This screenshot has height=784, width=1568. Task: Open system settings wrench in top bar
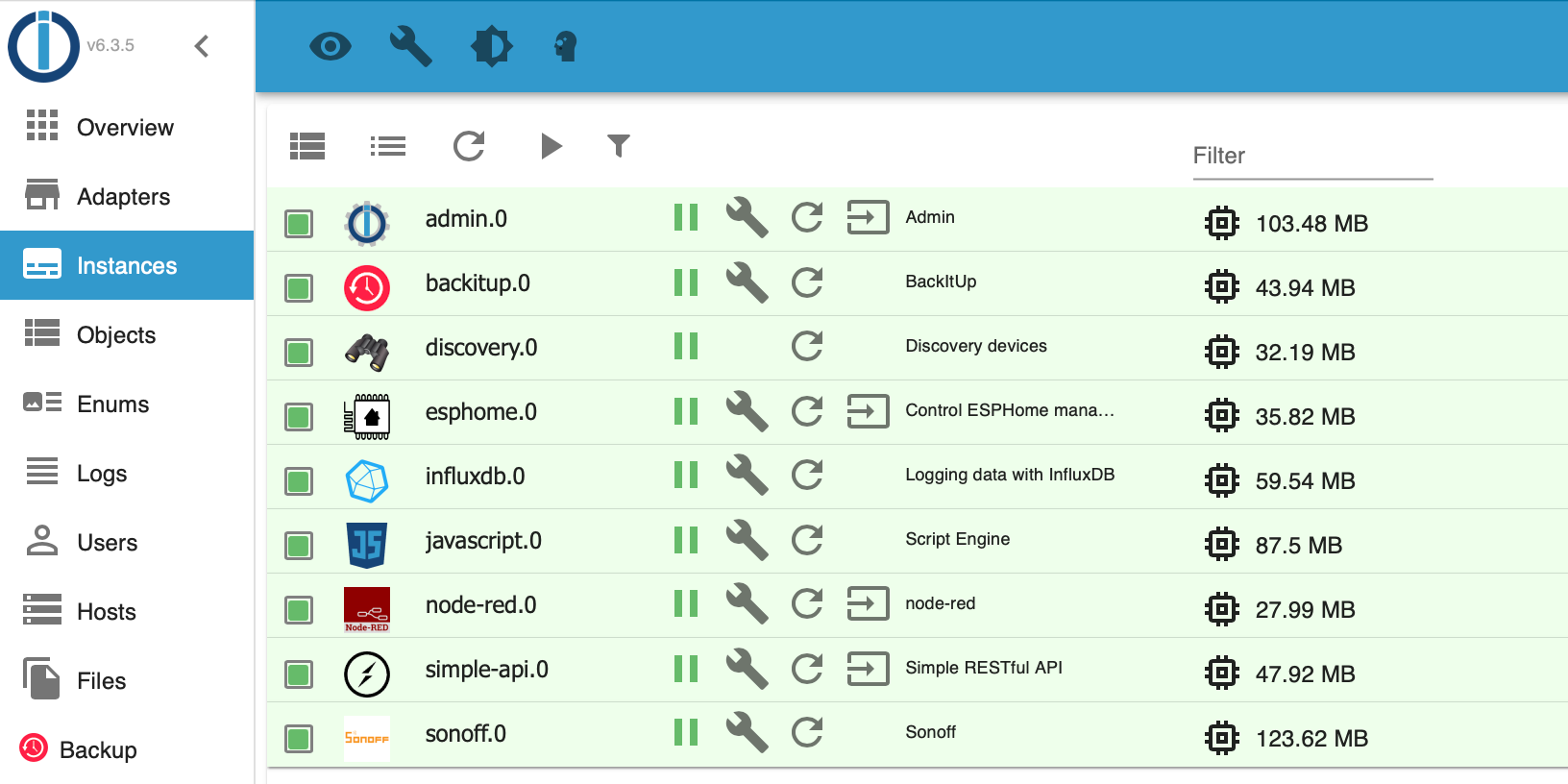tap(410, 46)
